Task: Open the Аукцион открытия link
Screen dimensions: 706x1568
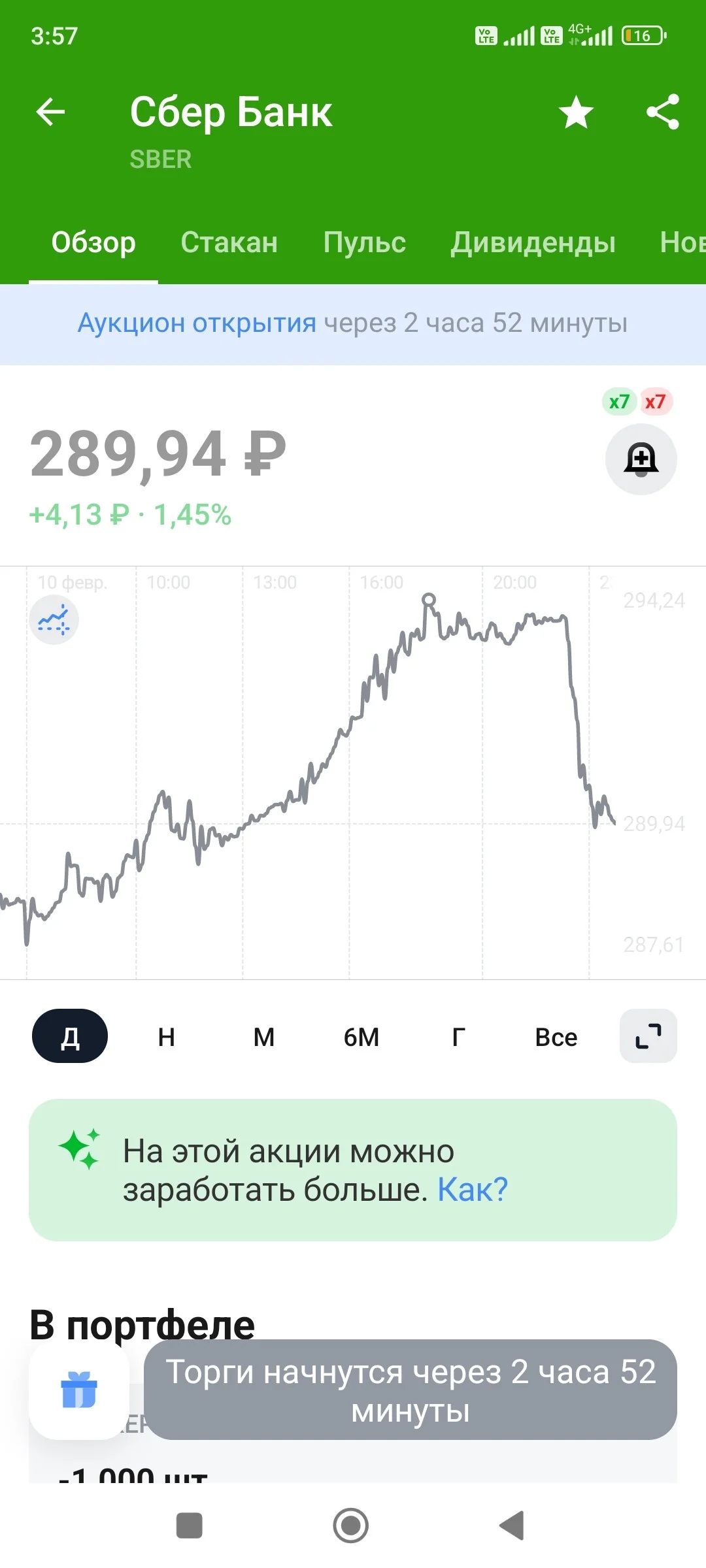Action: 197,323
